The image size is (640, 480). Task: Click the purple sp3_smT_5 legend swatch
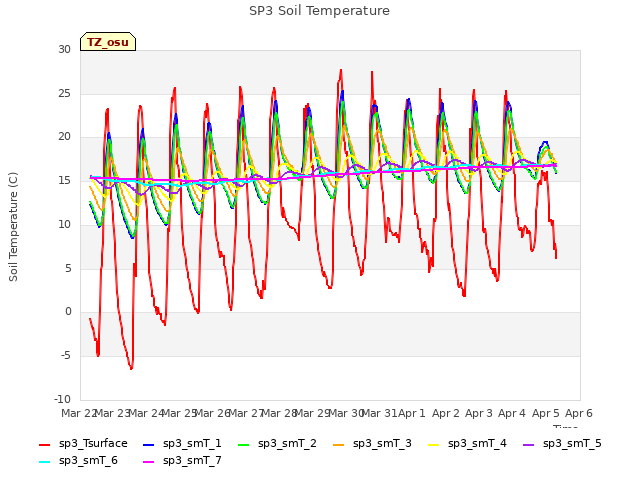[529, 444]
